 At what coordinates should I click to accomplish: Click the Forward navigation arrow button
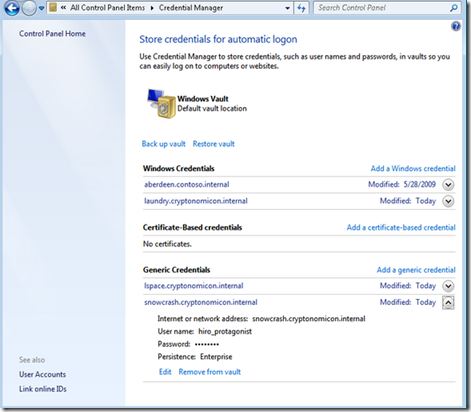pos(29,8)
